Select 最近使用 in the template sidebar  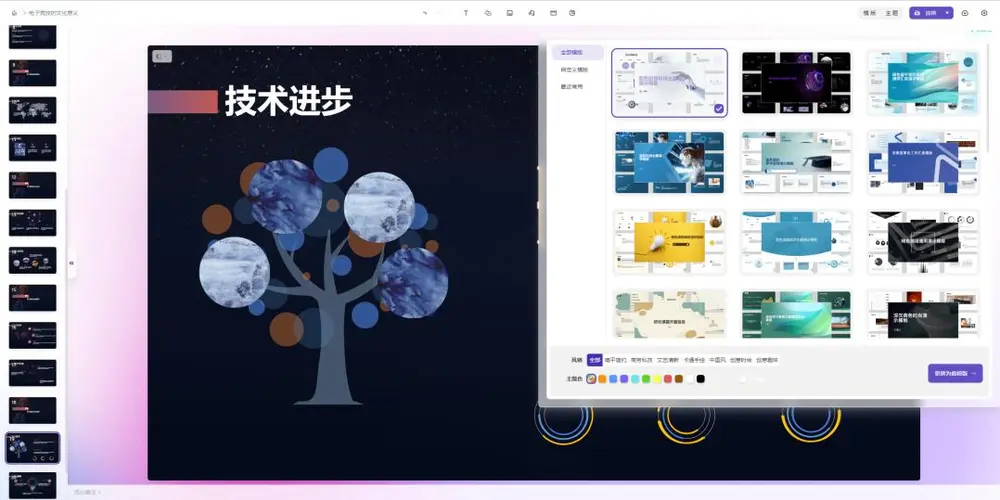pos(571,86)
